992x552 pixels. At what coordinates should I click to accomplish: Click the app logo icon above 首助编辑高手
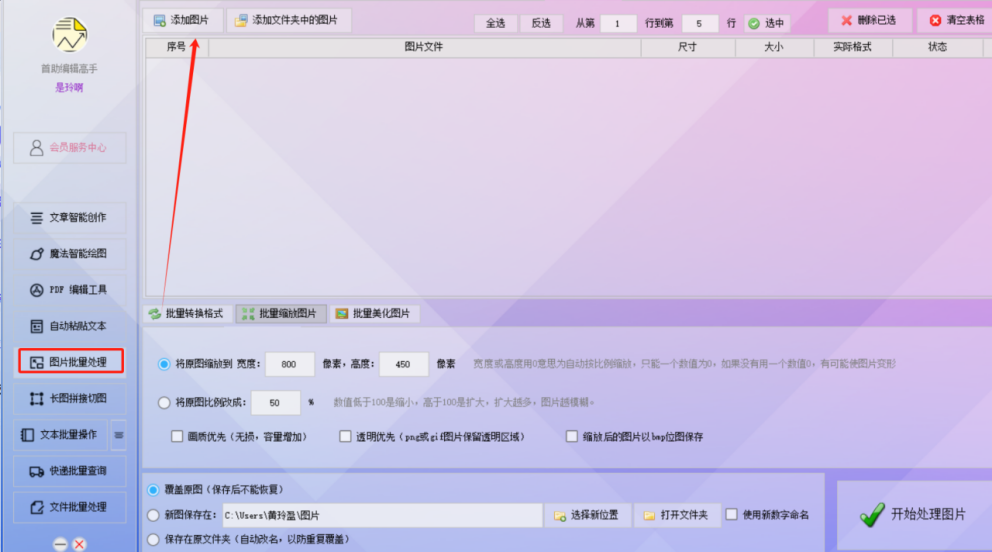(x=70, y=35)
